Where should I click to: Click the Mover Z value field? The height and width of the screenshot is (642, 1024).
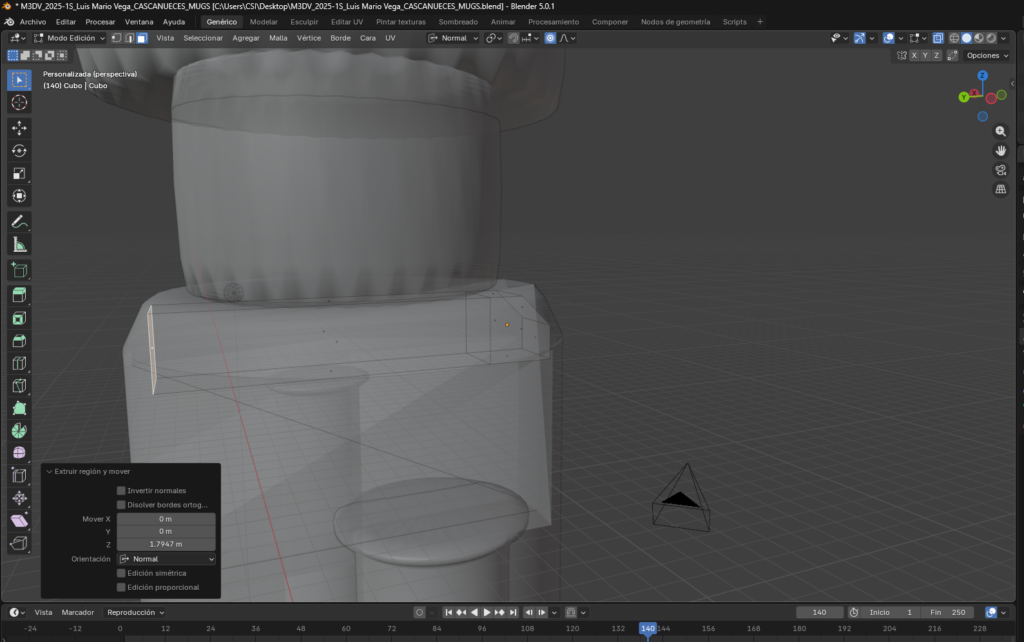coord(166,544)
